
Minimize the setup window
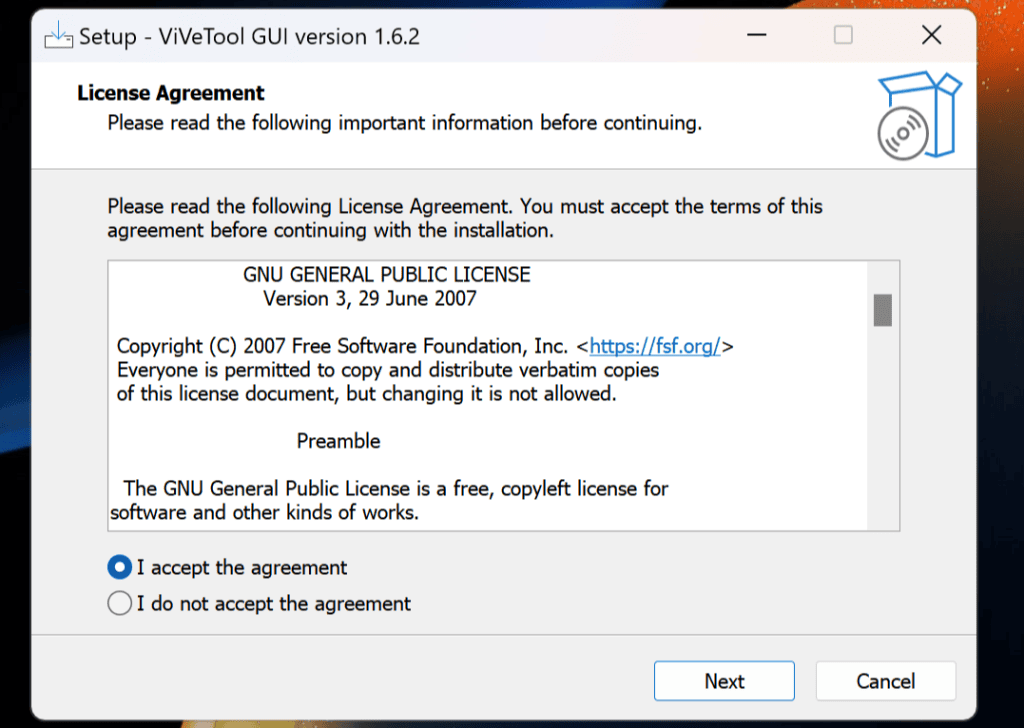pyautogui.click(x=757, y=34)
